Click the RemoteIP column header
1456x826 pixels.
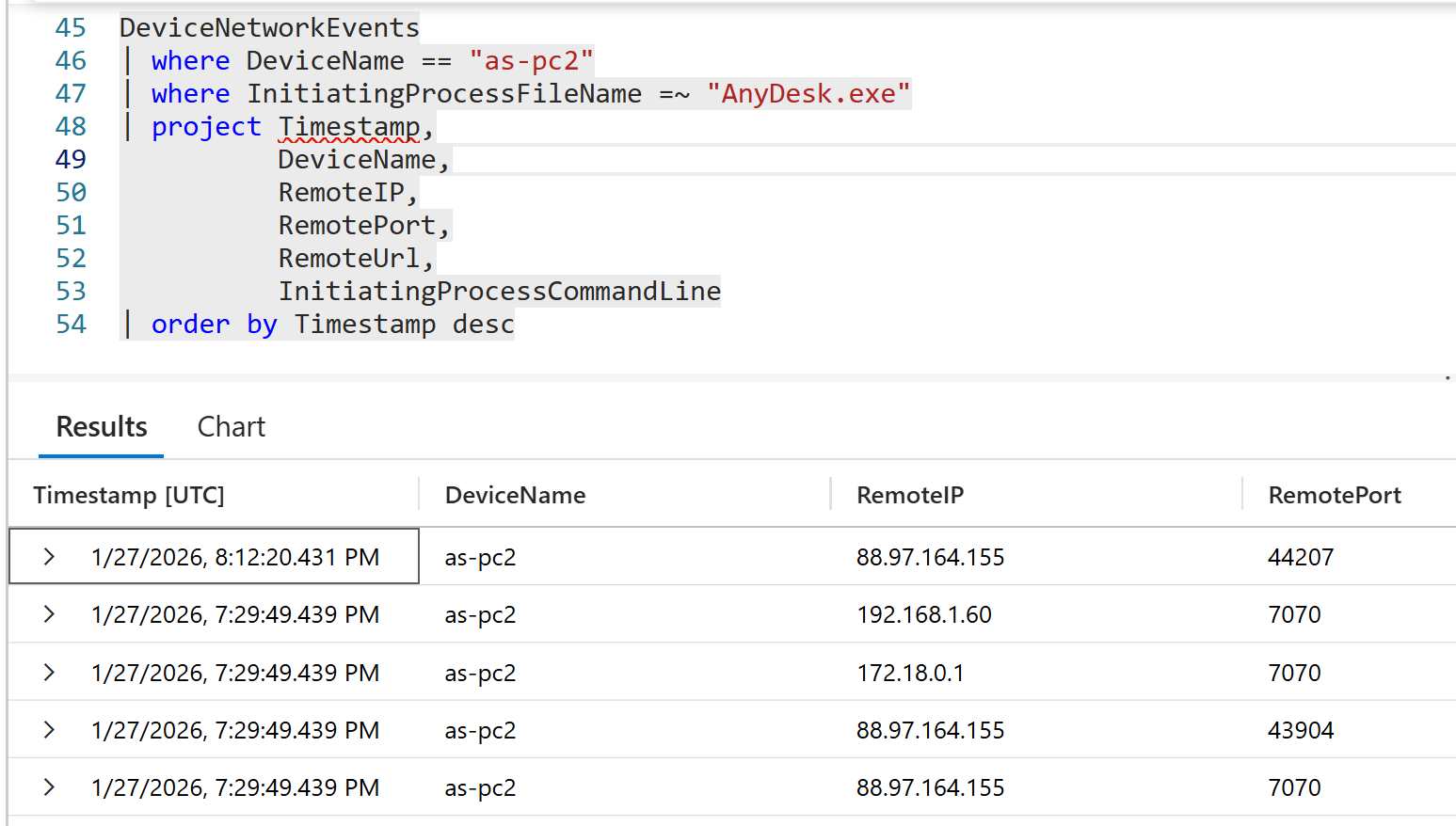point(909,495)
